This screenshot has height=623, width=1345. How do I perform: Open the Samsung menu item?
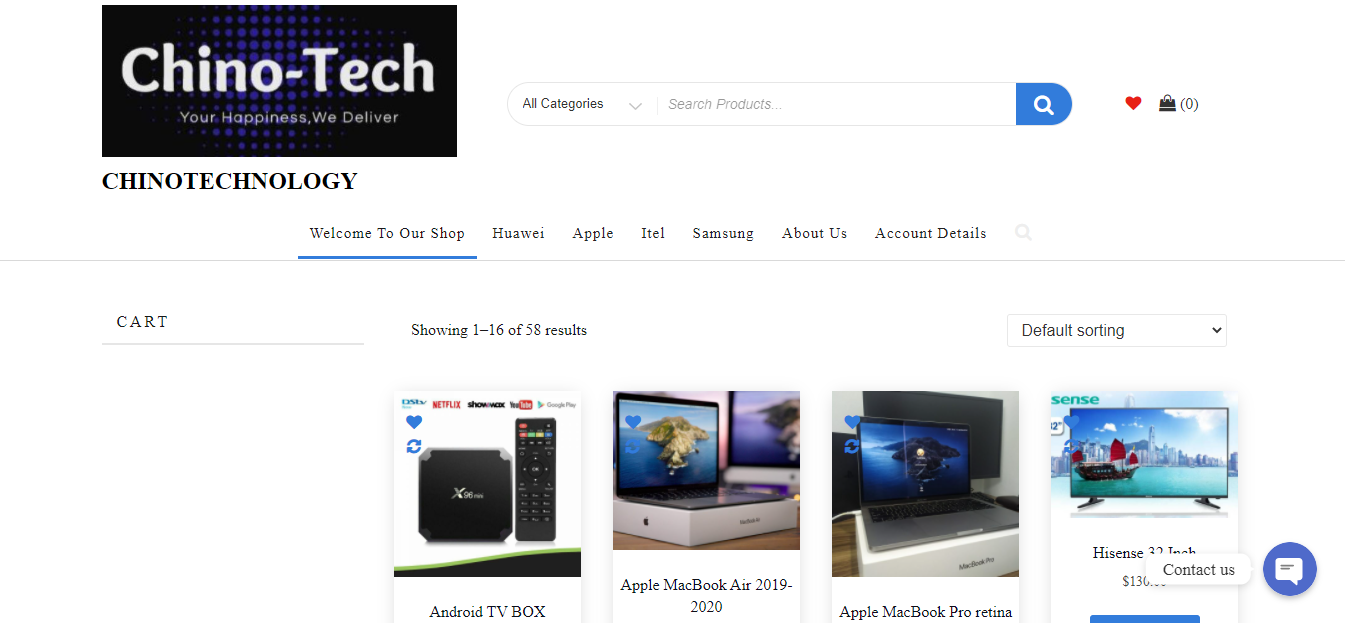pyautogui.click(x=723, y=233)
